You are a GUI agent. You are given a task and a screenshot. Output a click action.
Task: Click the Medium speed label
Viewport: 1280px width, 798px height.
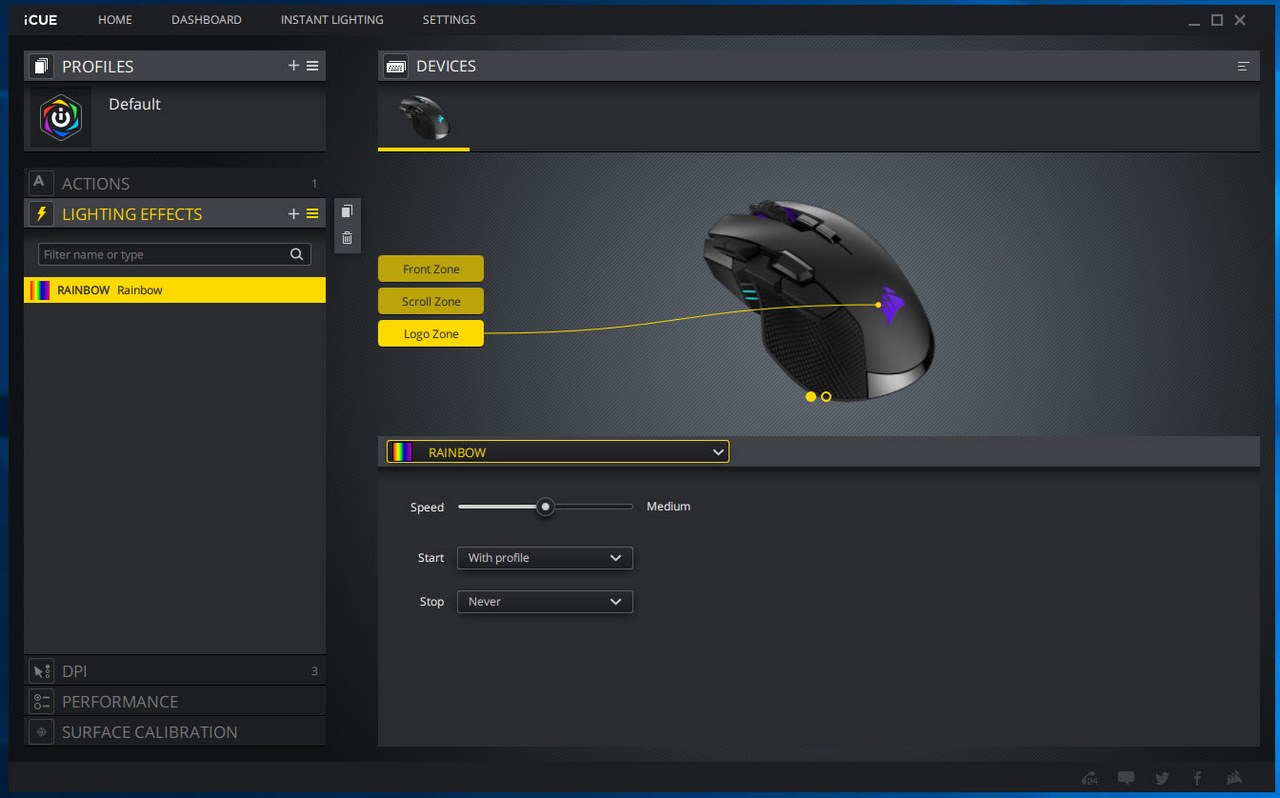tap(668, 507)
